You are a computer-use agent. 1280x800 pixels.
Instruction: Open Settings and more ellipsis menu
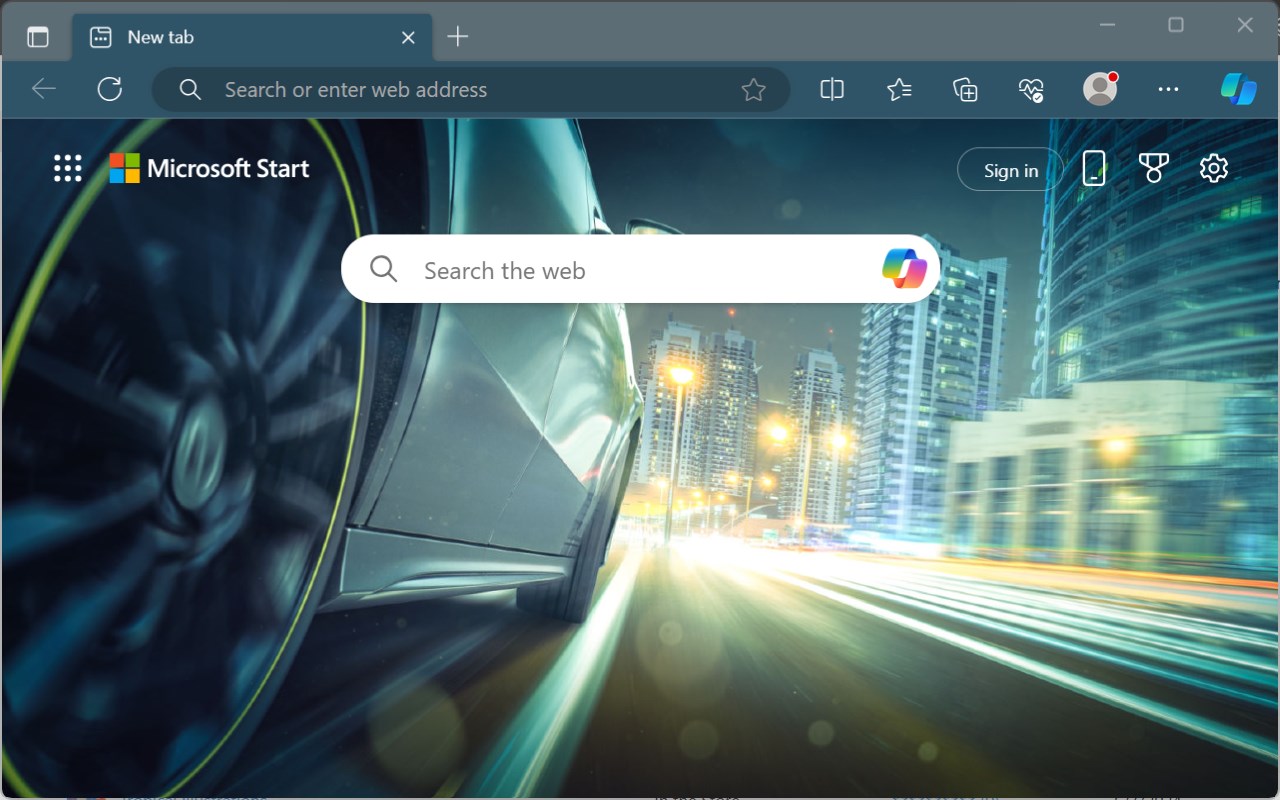[x=1168, y=89]
